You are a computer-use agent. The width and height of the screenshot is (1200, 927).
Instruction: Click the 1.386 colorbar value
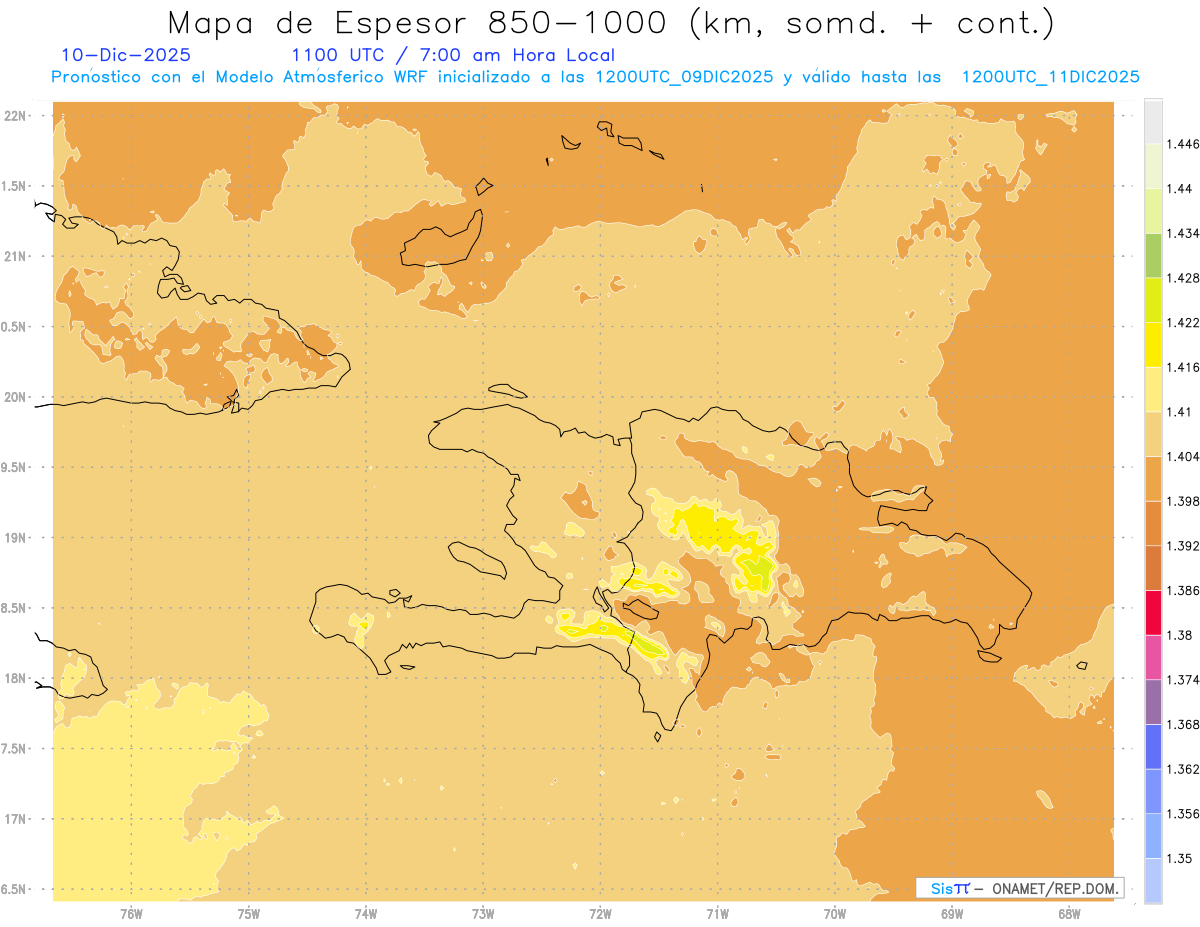coord(1182,590)
